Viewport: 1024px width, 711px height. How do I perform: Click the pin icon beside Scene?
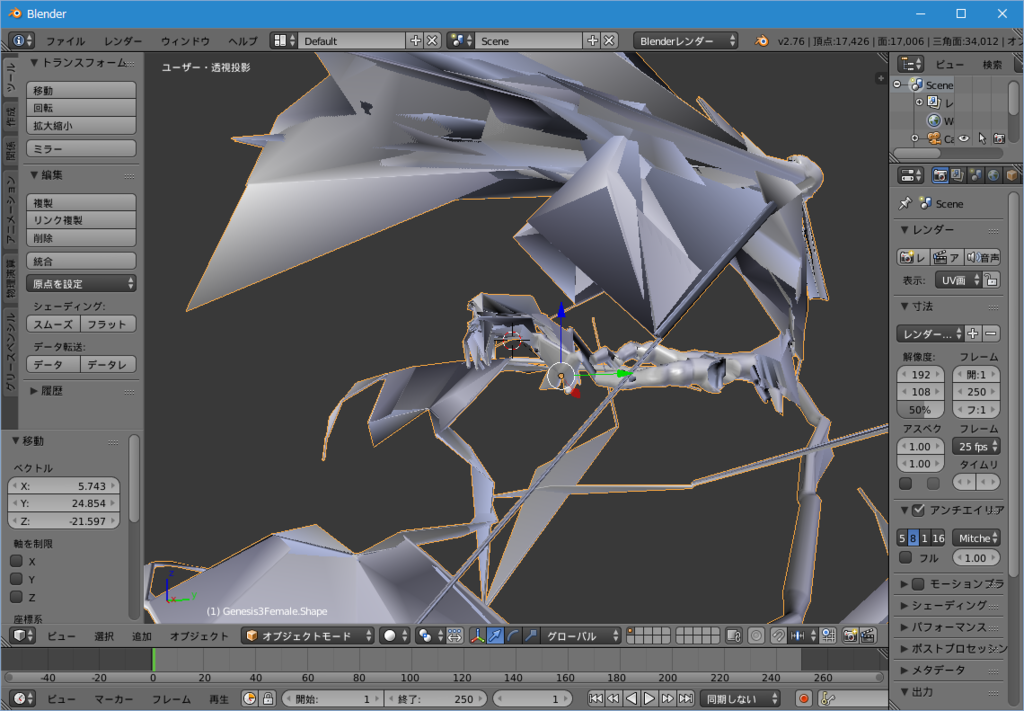click(905, 203)
